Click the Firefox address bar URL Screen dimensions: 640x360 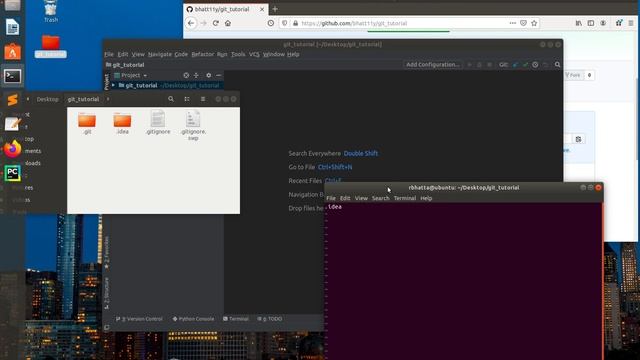pyautogui.click(x=354, y=23)
